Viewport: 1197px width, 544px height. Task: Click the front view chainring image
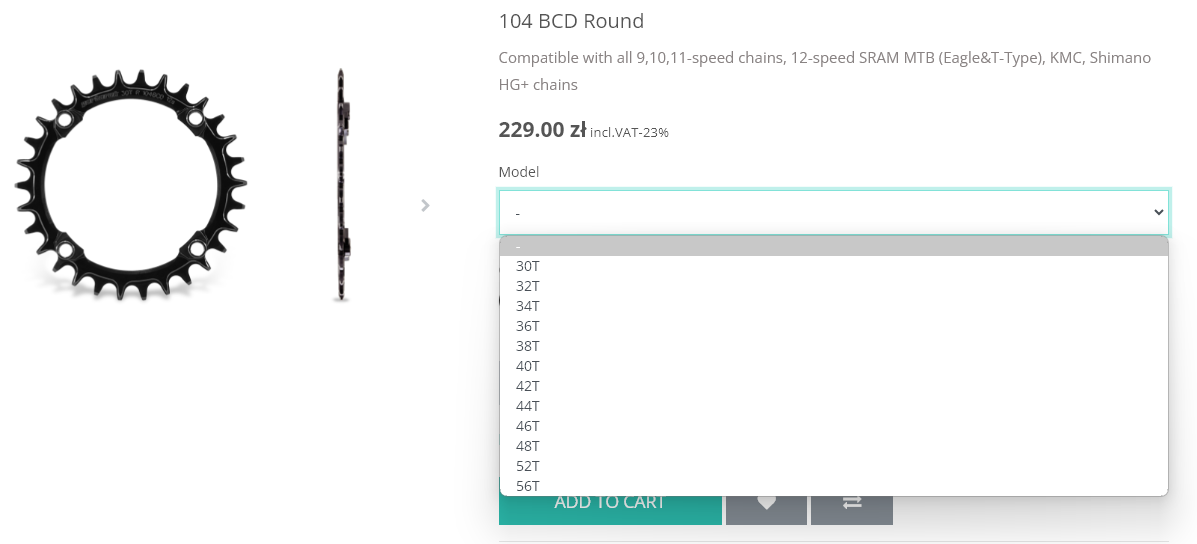[130, 185]
